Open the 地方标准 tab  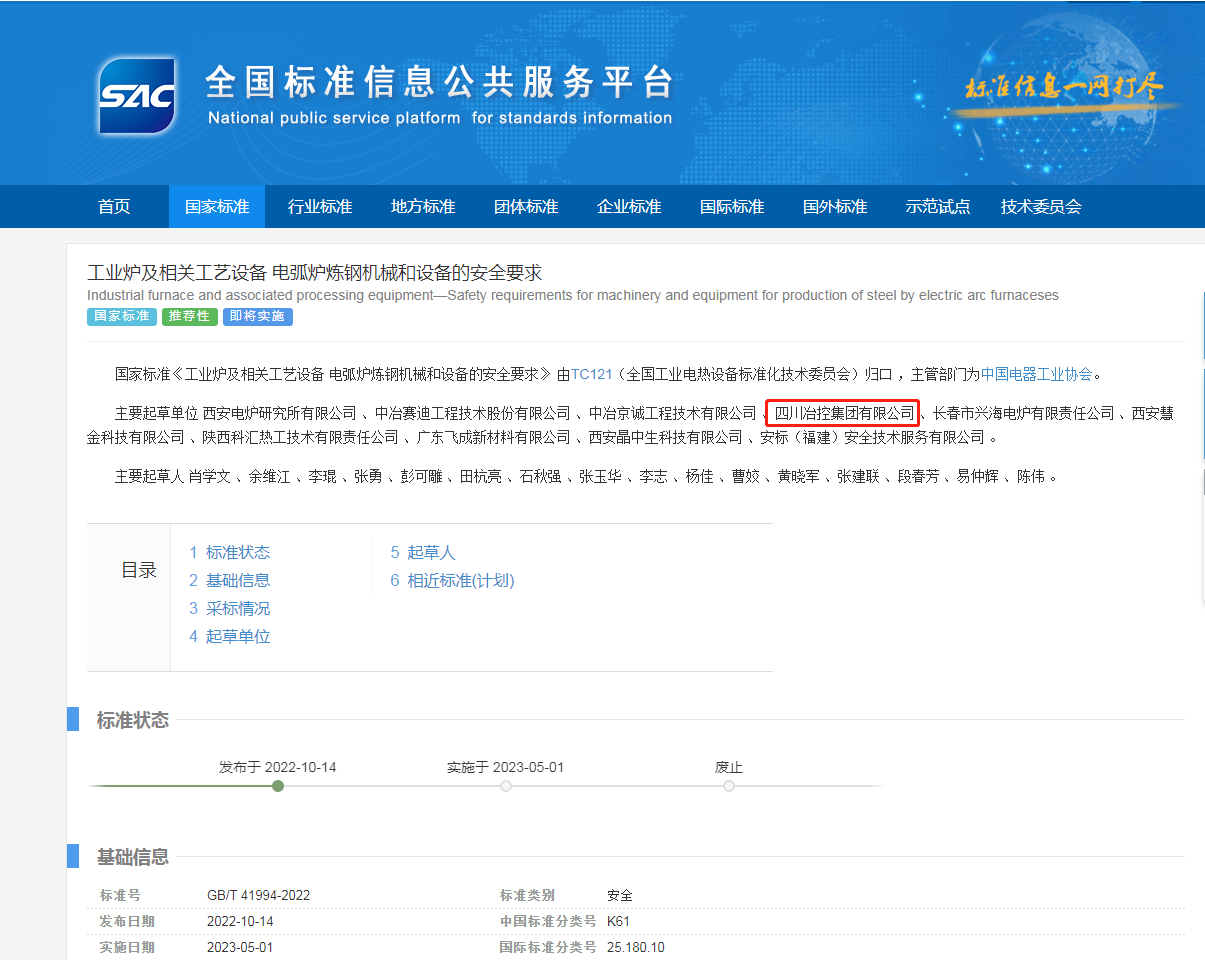point(423,207)
